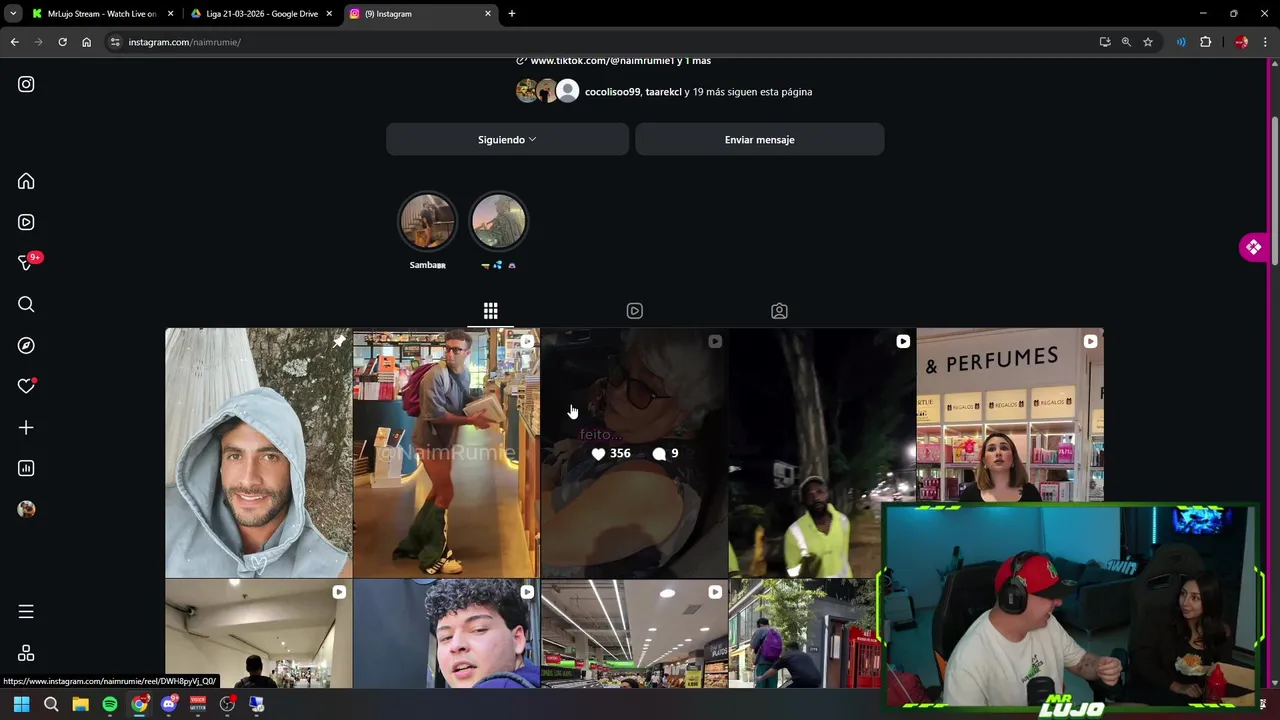1280x720 pixels.
Task: Open the Reels icon in the left sidebar
Action: point(26,222)
